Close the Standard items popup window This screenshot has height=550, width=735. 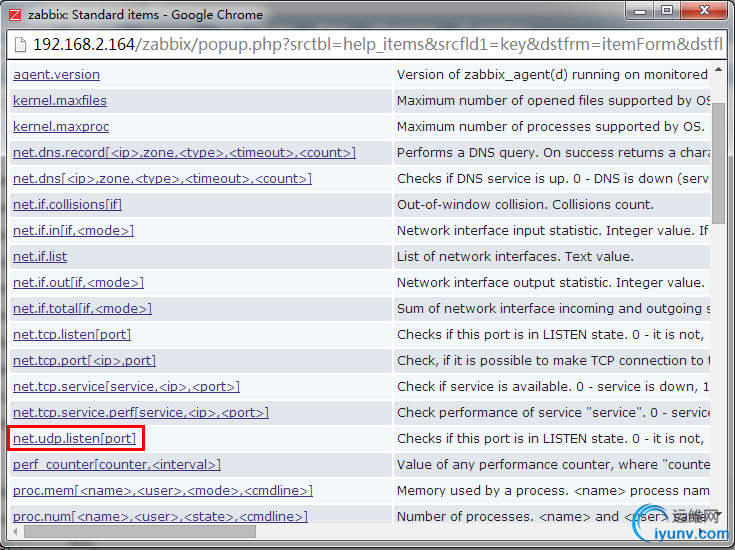(x=704, y=11)
